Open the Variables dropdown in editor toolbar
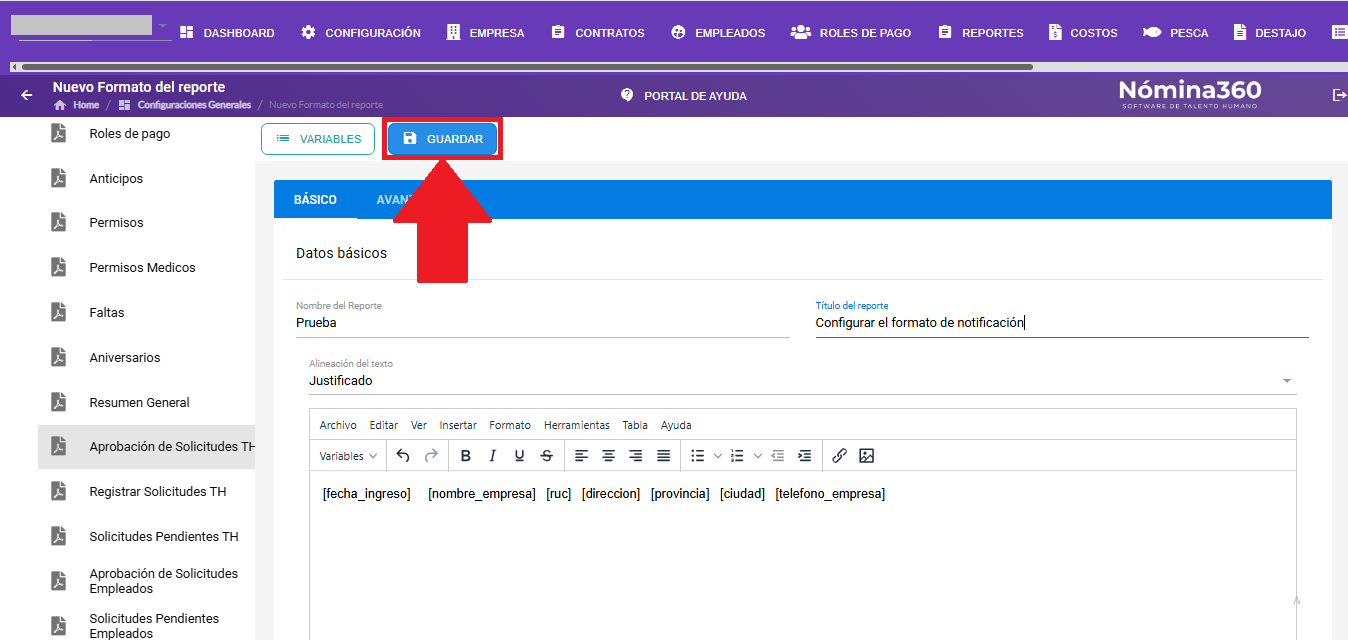Screen dimensions: 1348x640 click(348, 456)
